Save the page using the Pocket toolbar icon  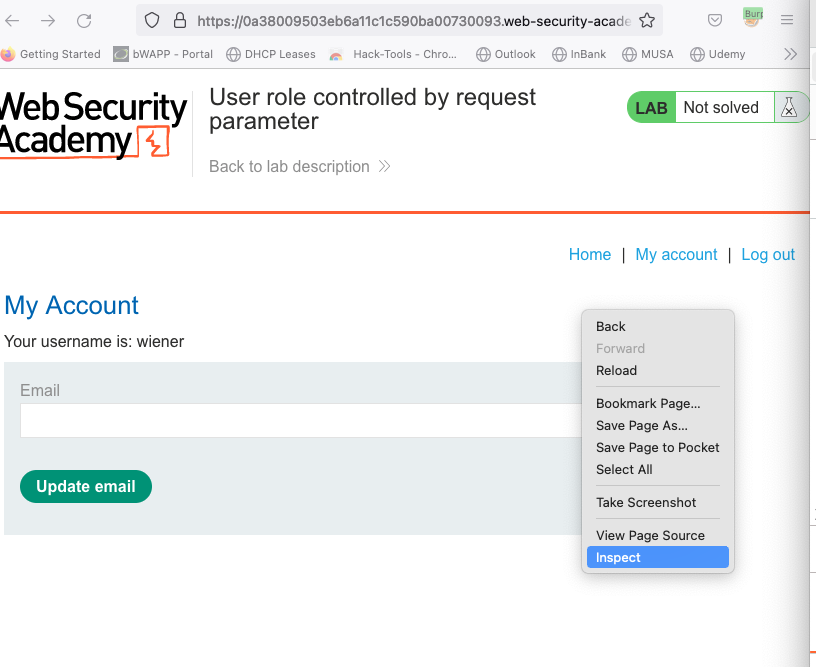pyautogui.click(x=715, y=21)
